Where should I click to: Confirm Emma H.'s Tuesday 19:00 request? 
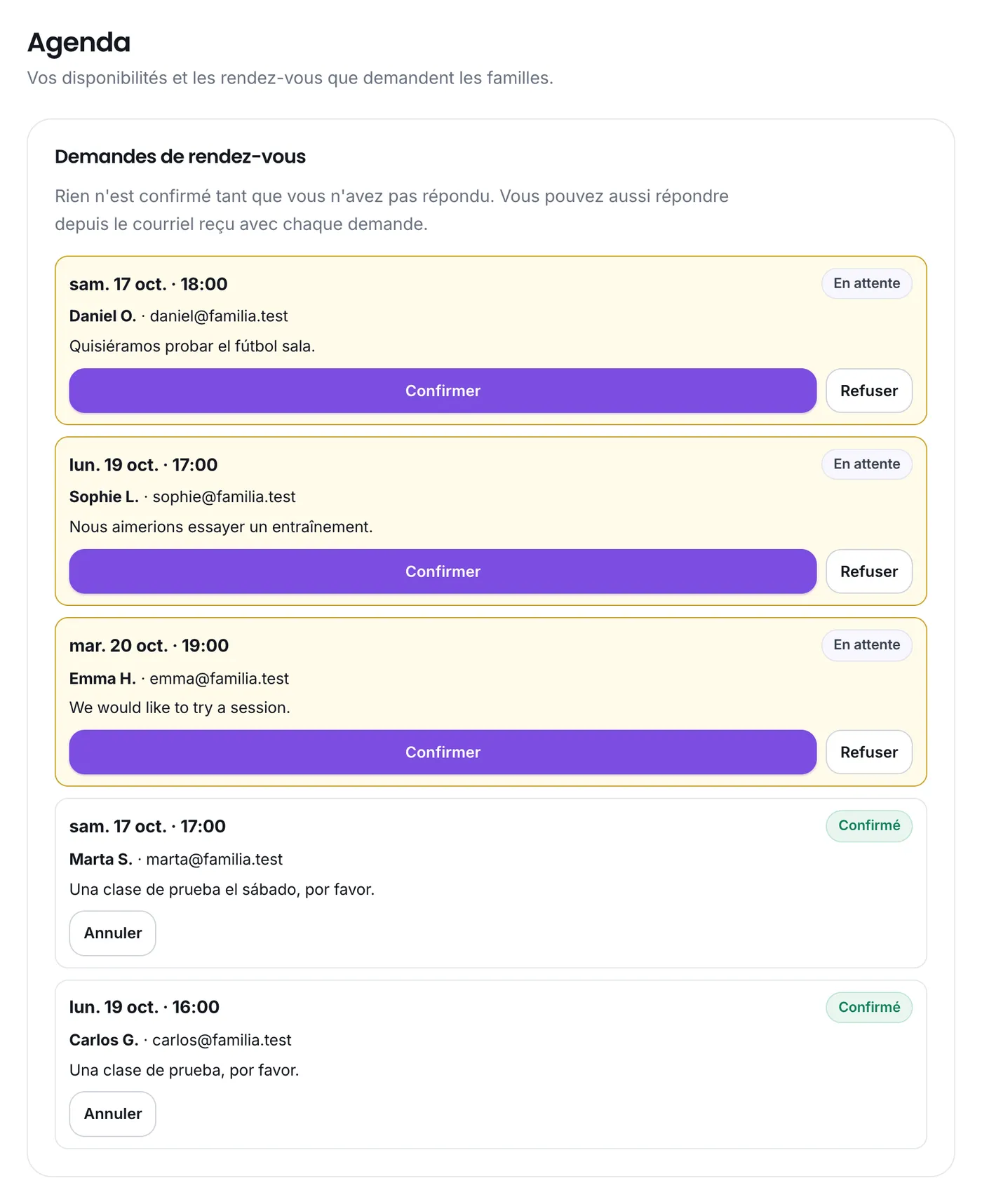(x=443, y=752)
